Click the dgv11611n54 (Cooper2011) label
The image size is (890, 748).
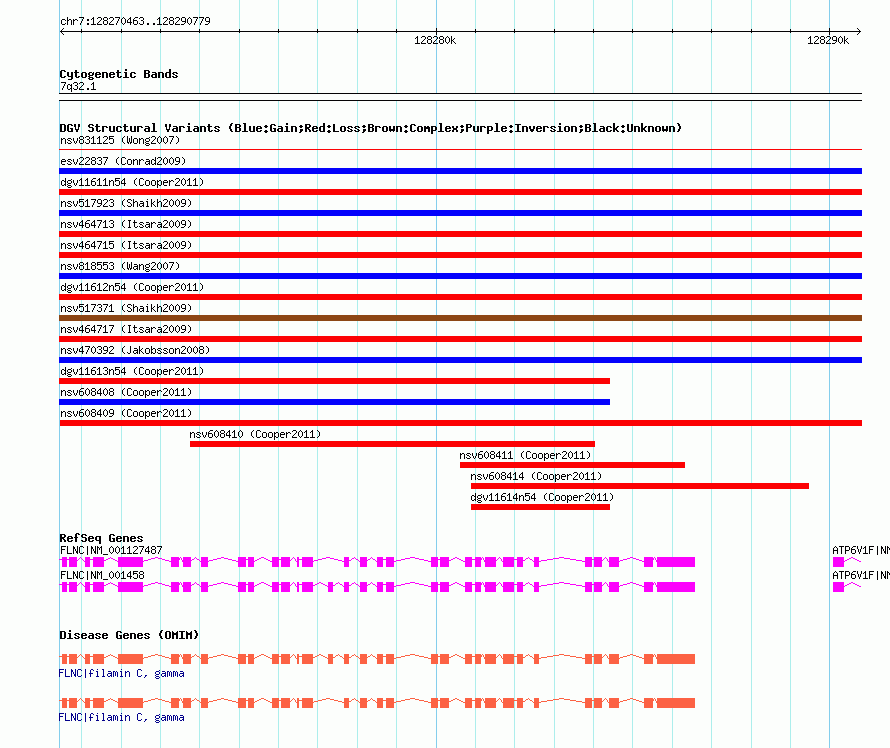pyautogui.click(x=132, y=182)
